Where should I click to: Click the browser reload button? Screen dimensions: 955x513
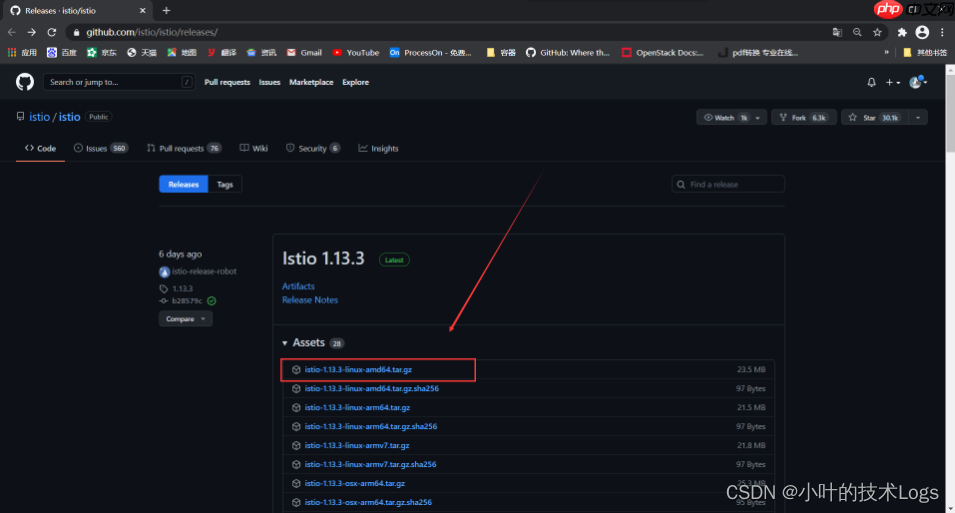(54, 32)
